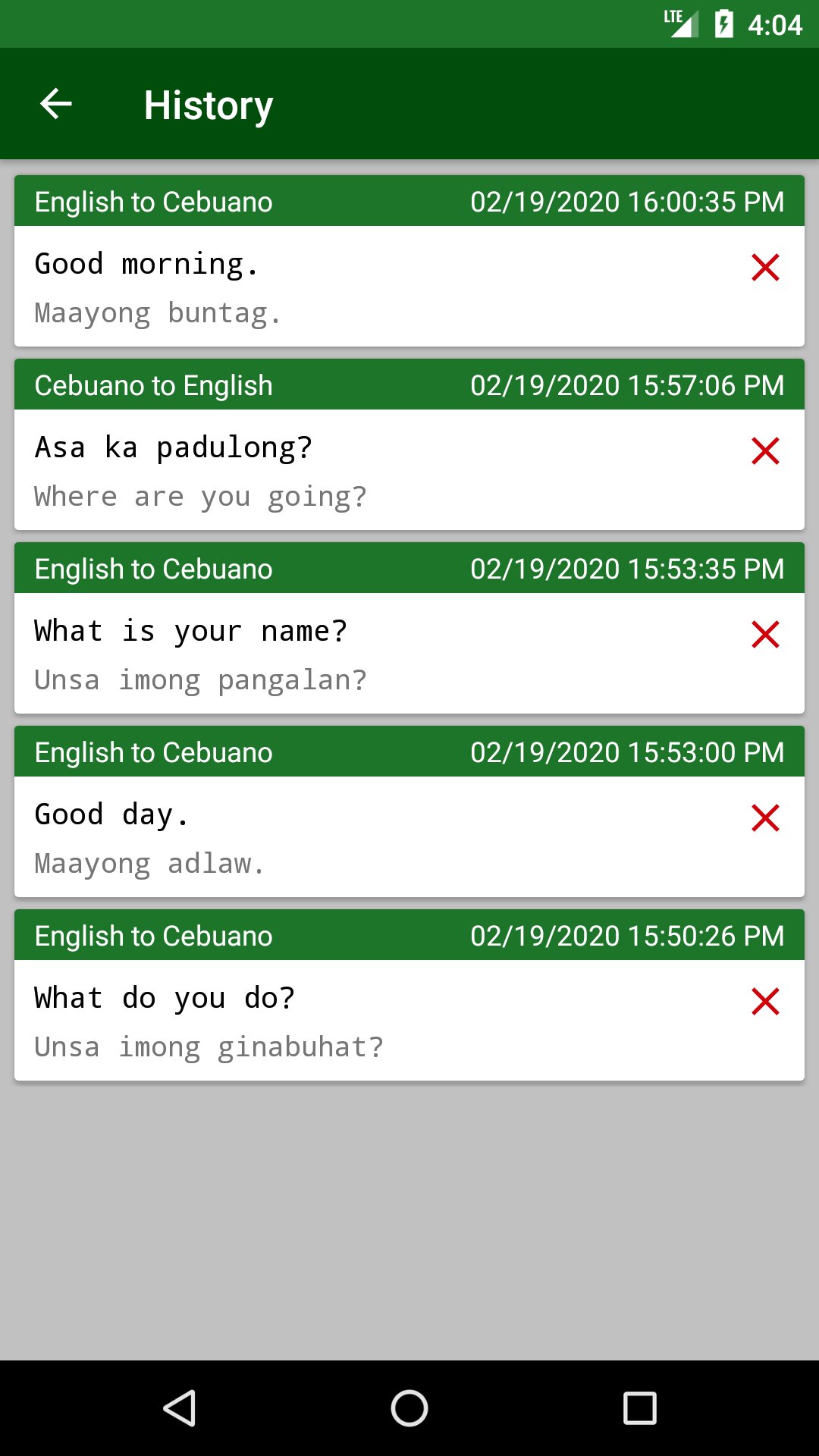Delete the 'Good morning.' history entry
The width and height of the screenshot is (819, 1456).
(765, 267)
